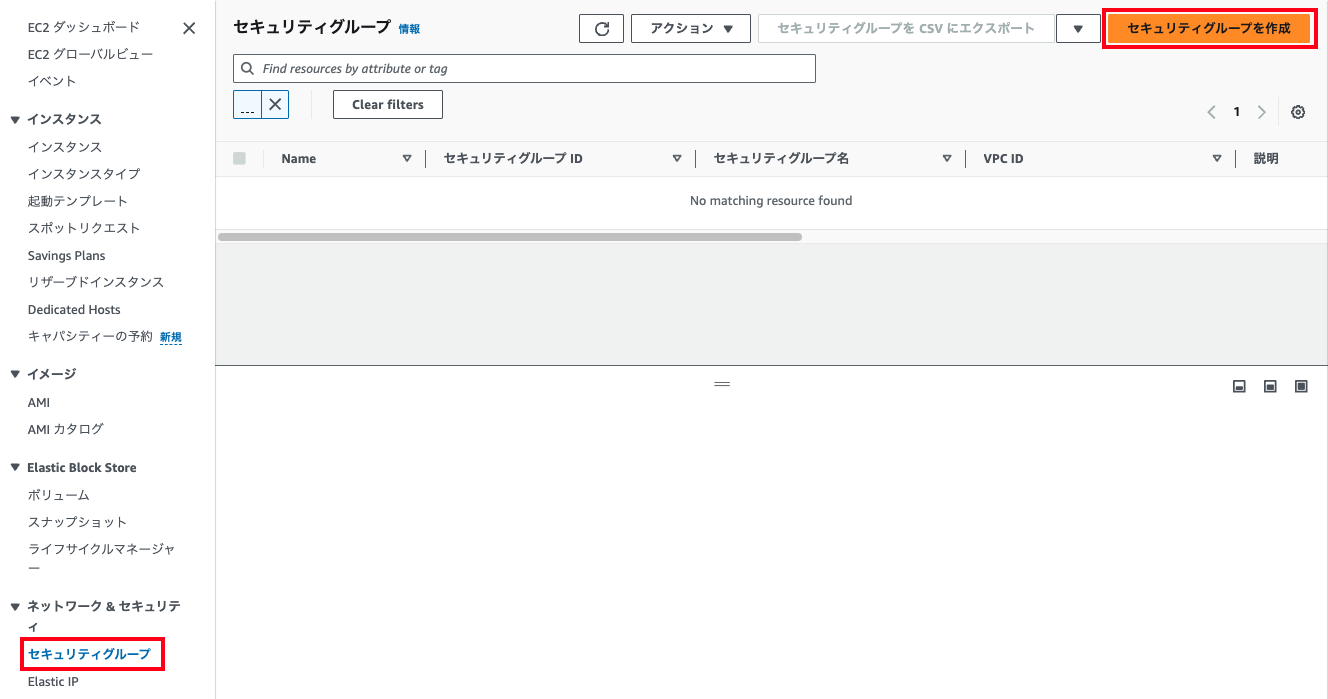Refresh the security groups list
1328x699 pixels.
pos(601,29)
